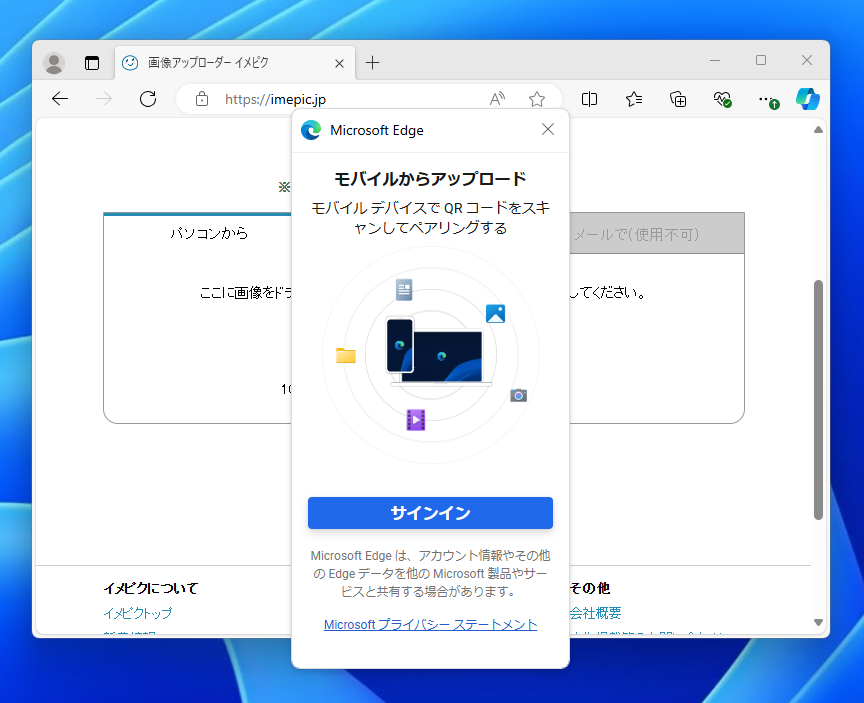This screenshot has width=864, height=703.
Task: Open reading view with the A) icon
Action: click(497, 99)
